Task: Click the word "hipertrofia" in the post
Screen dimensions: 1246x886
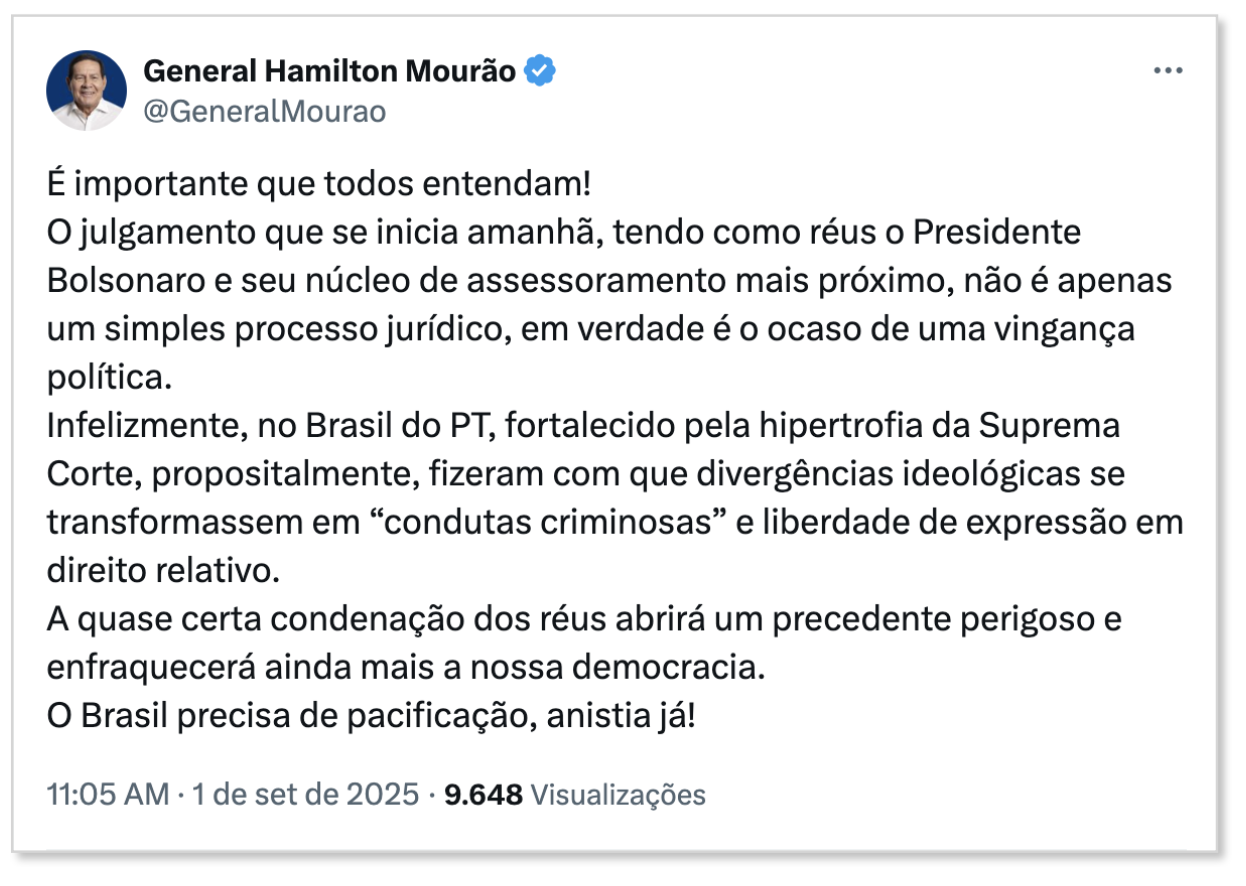Action: click(x=825, y=426)
